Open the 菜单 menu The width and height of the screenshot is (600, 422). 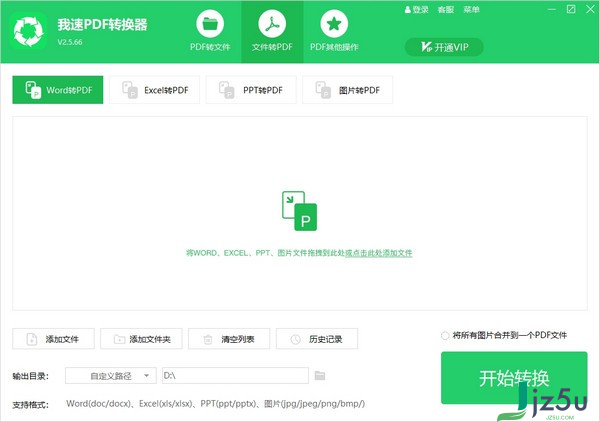point(471,10)
